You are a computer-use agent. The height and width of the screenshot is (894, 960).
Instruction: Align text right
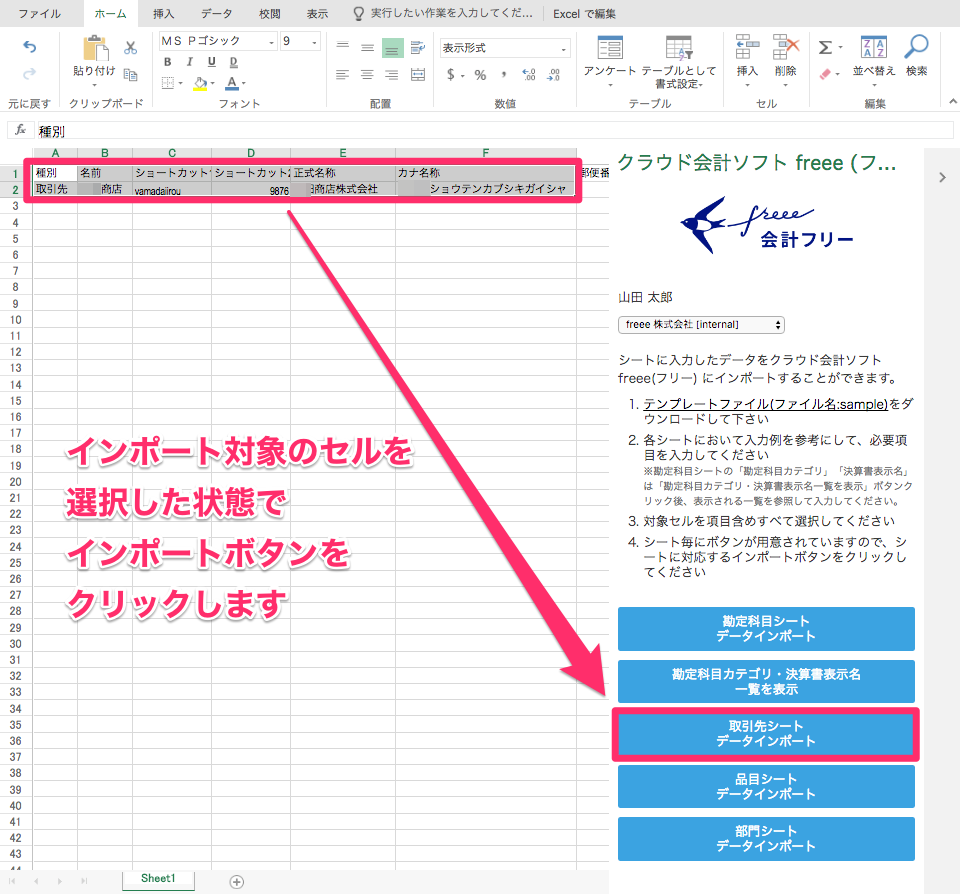[x=392, y=75]
